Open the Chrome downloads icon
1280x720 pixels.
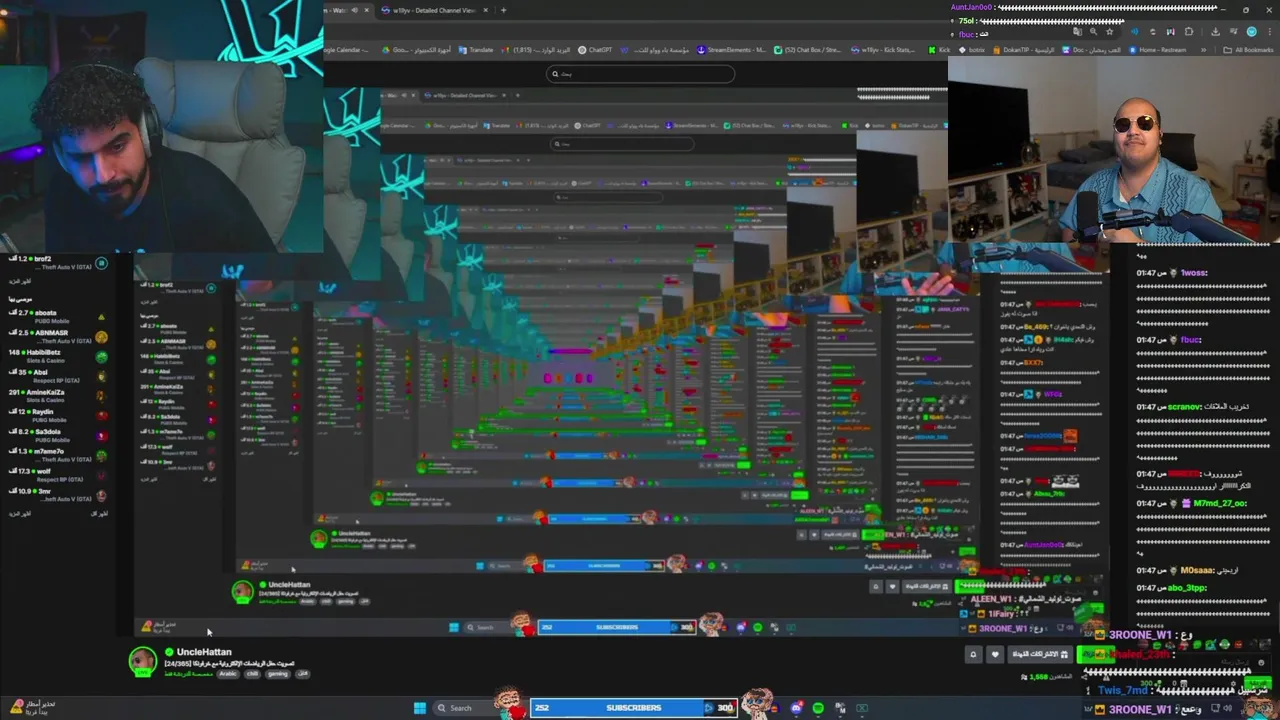pos(1214,32)
